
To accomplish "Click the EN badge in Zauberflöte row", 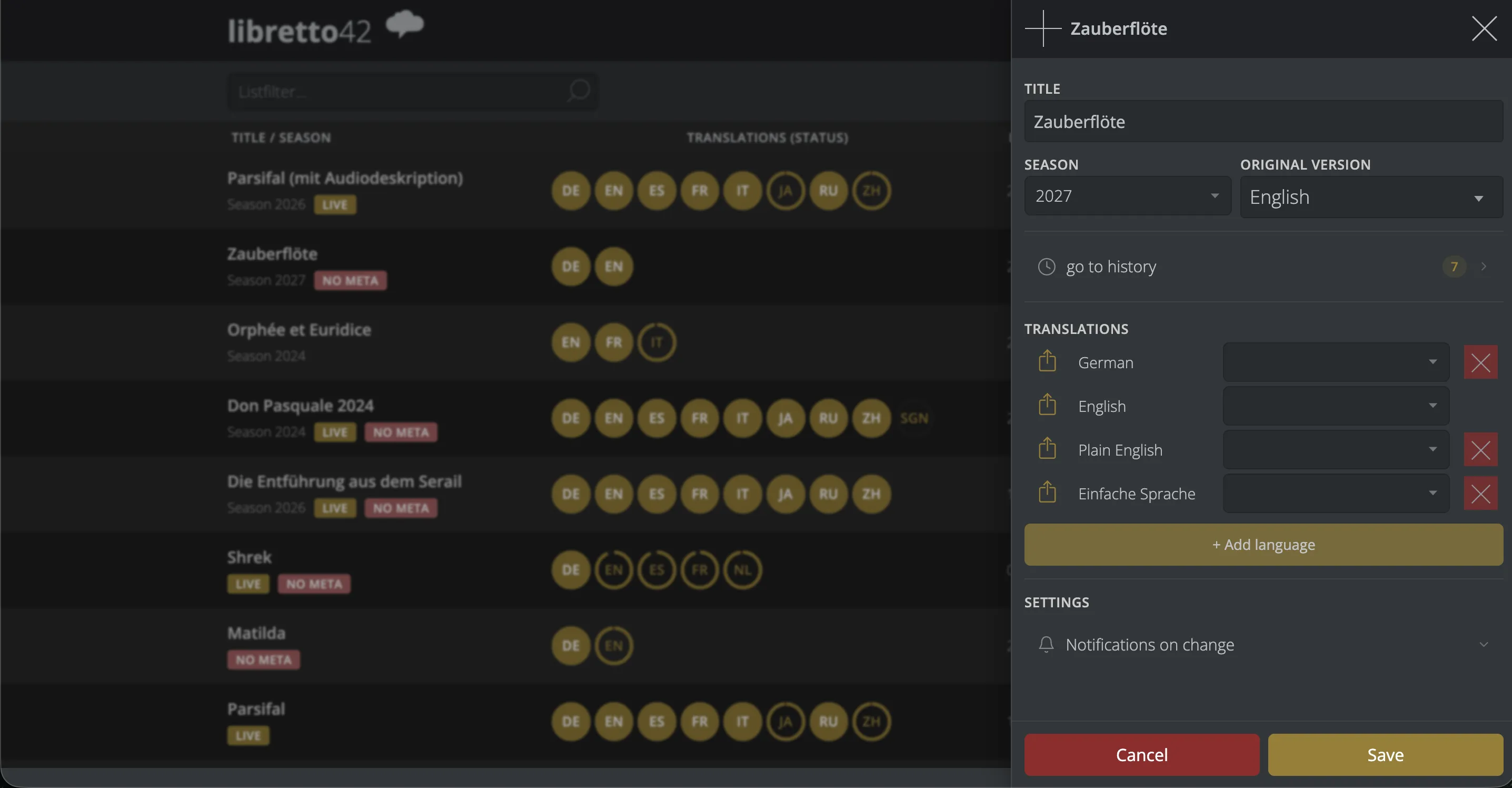I will click(x=613, y=267).
